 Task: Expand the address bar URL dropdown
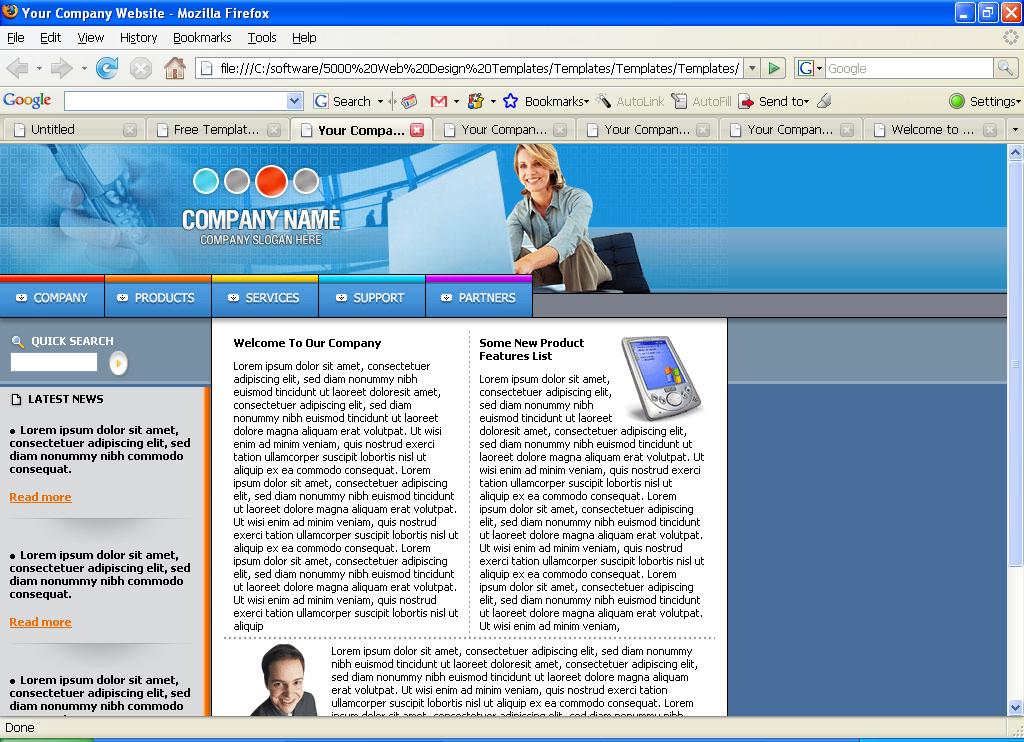click(752, 68)
